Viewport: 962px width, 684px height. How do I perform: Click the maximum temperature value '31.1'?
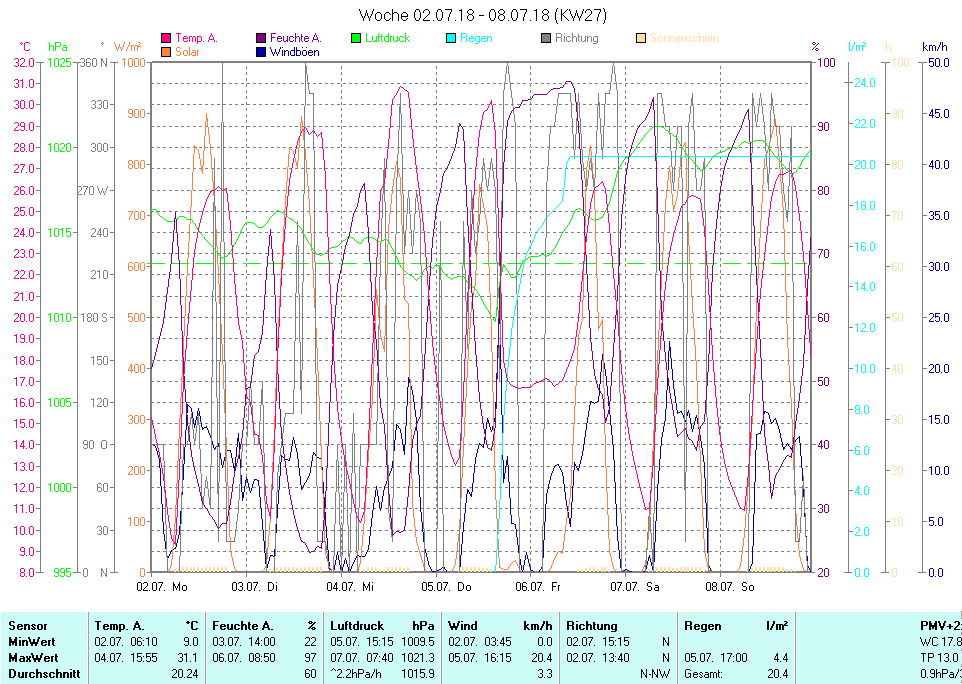coord(188,658)
